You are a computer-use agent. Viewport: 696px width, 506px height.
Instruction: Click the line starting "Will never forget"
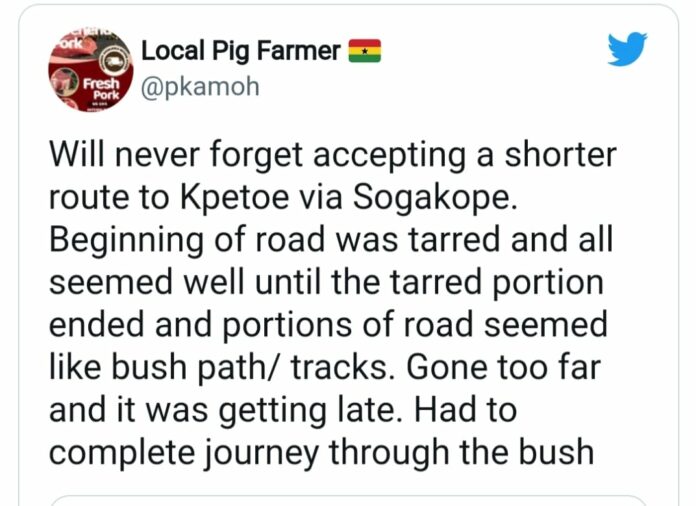333,156
